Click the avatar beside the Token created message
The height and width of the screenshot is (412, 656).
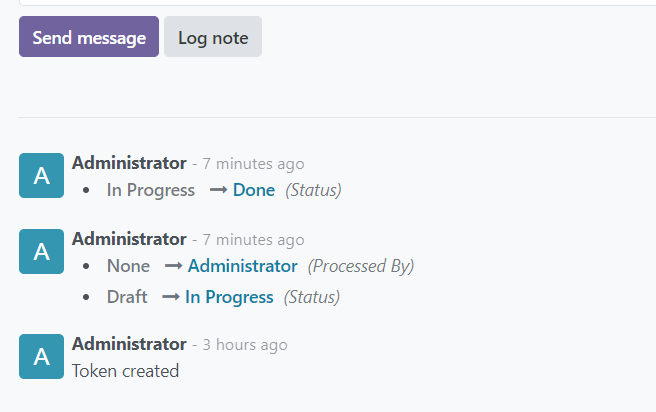click(41, 356)
